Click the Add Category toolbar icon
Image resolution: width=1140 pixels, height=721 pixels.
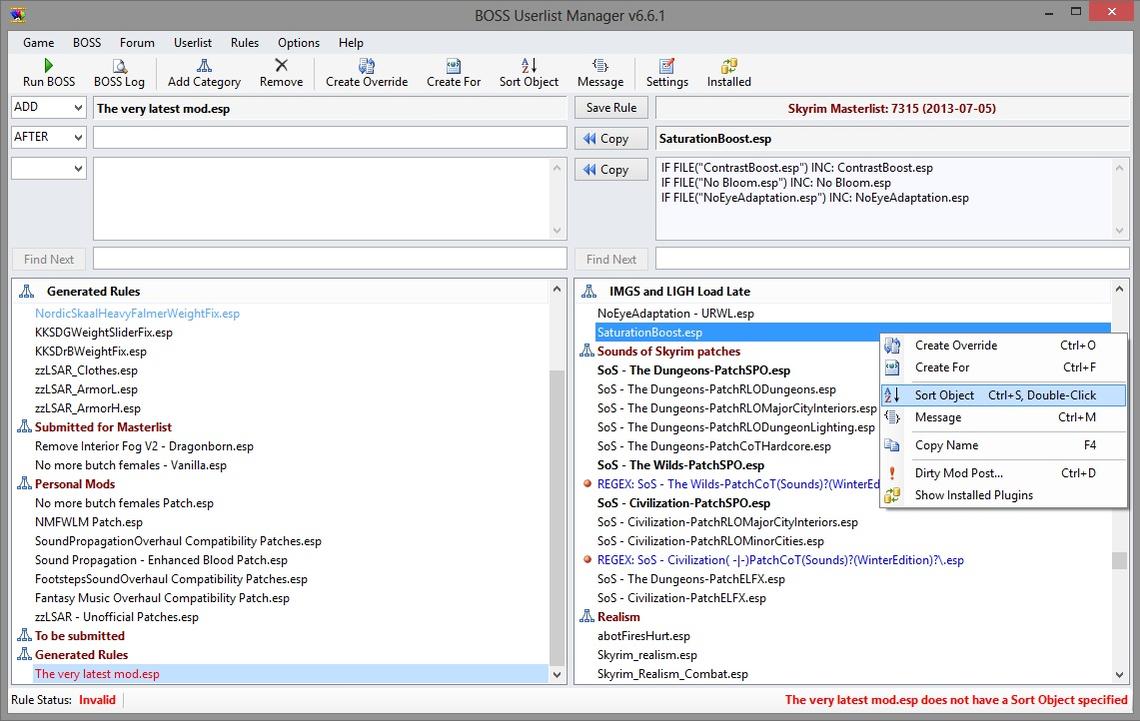(x=204, y=66)
